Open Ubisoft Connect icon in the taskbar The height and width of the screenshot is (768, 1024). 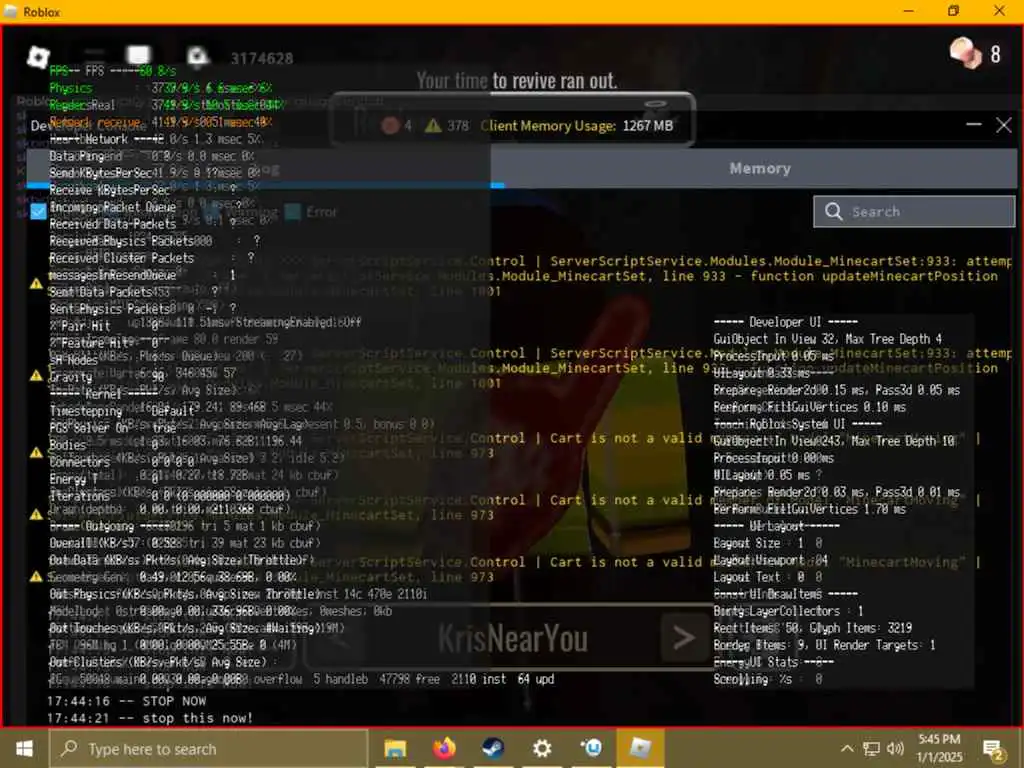pyautogui.click(x=592, y=748)
